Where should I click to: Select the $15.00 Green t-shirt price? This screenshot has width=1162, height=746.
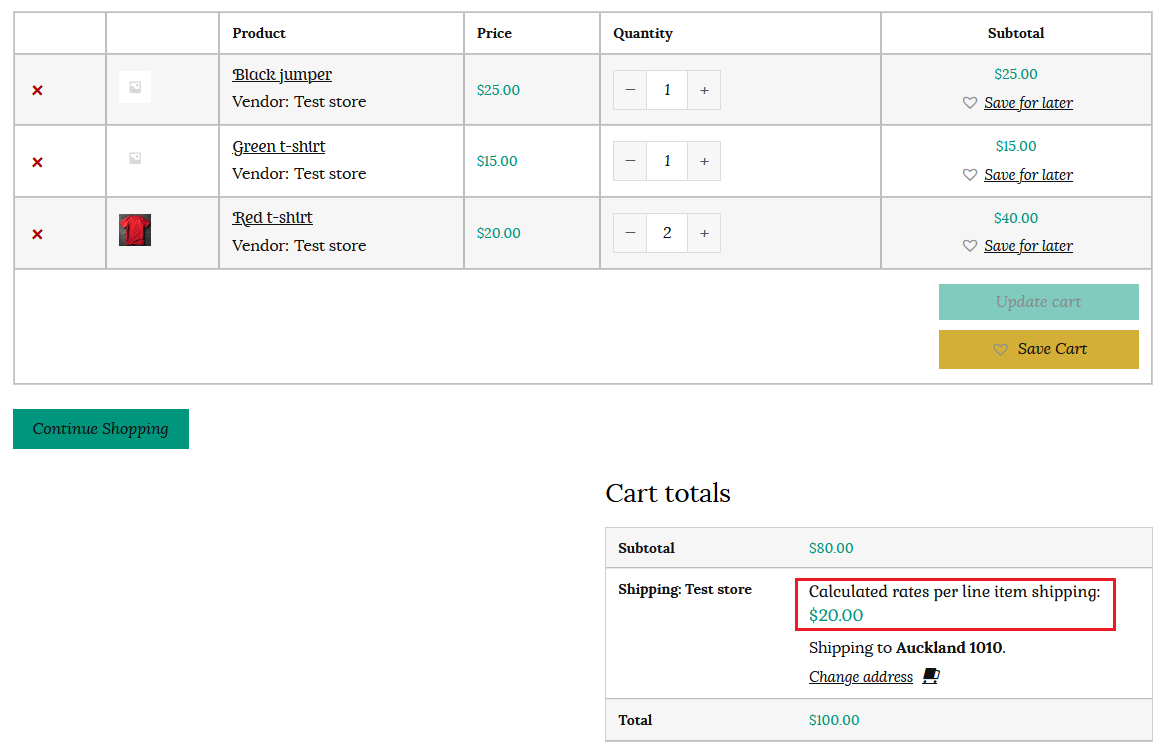497,161
